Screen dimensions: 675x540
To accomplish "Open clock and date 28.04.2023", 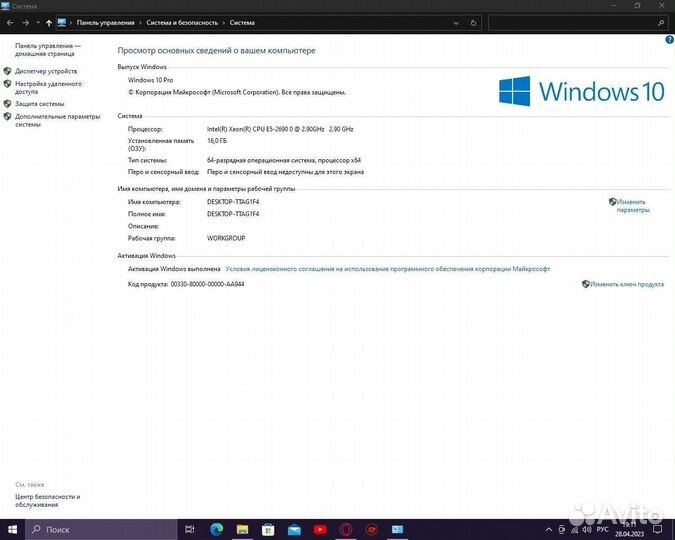I will 629,529.
